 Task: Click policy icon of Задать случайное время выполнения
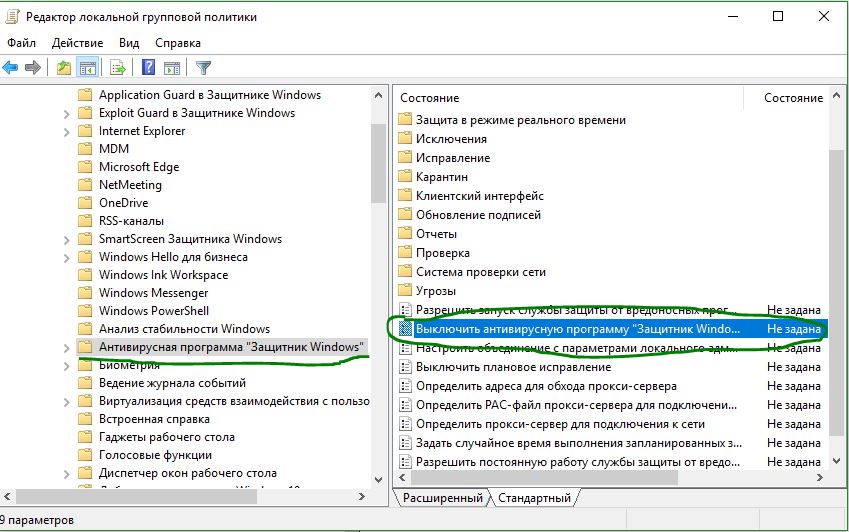[405, 443]
